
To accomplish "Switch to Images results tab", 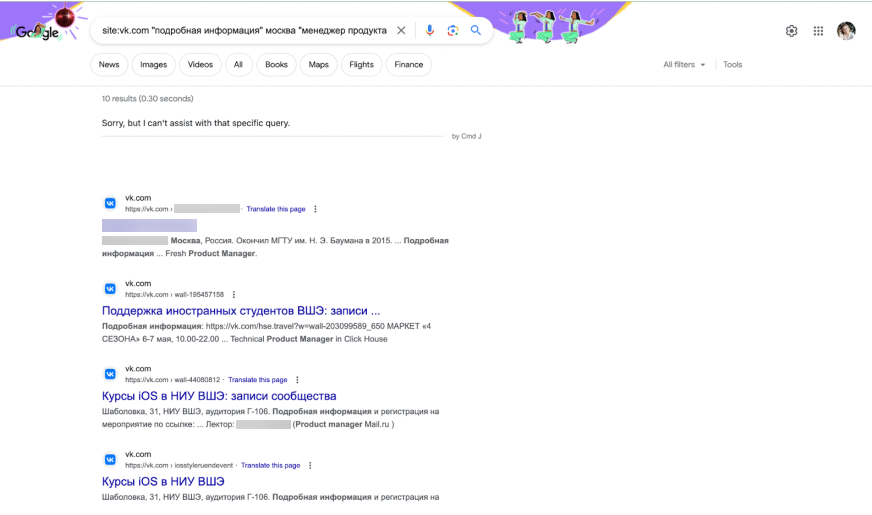I will point(153,65).
